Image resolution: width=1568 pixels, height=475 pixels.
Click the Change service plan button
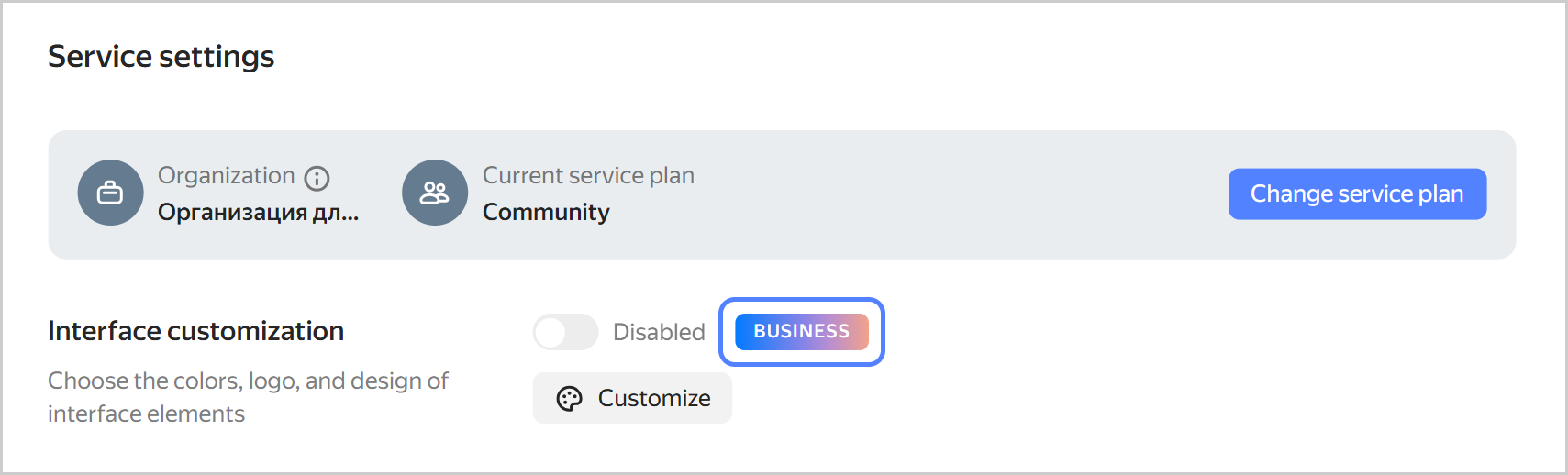click(x=1357, y=194)
